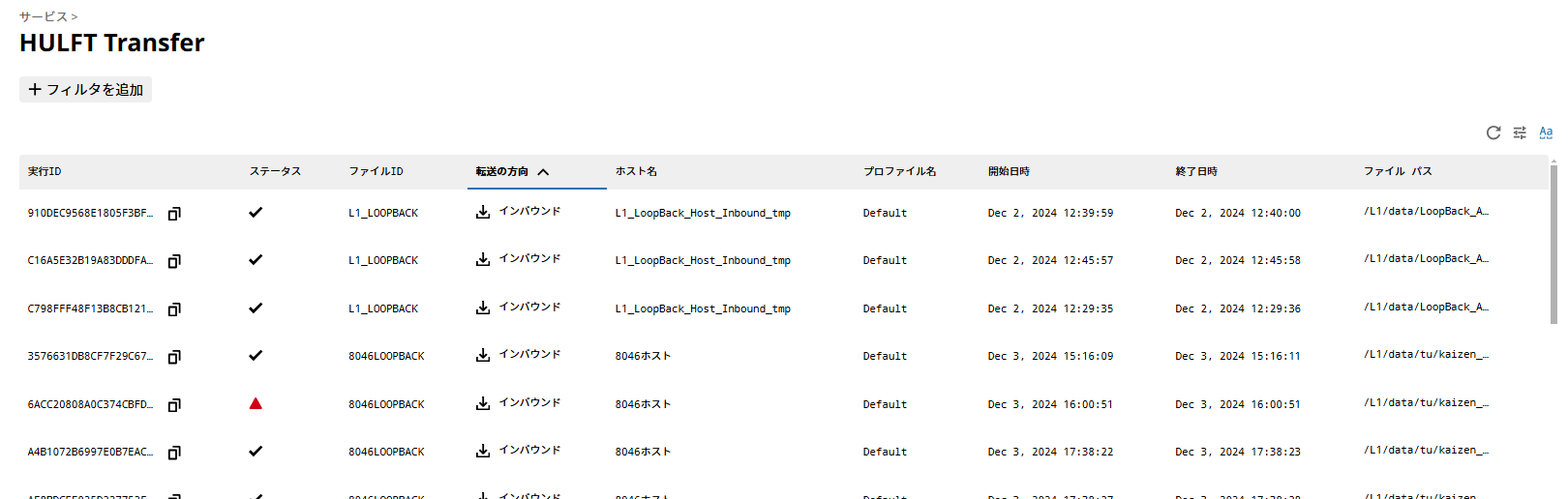
Task: Click success checkmark for row 3576631DB8CF7F29C67
Action: [x=256, y=355]
